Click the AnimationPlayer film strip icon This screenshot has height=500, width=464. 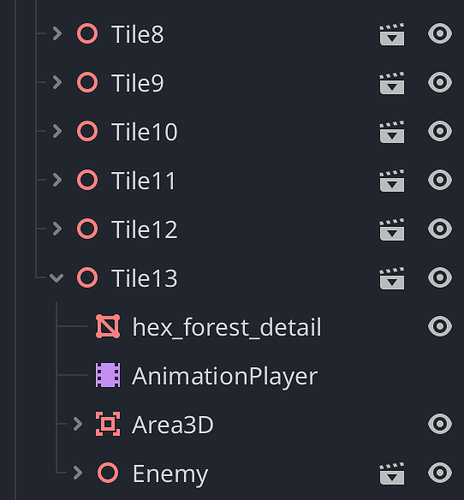108,375
